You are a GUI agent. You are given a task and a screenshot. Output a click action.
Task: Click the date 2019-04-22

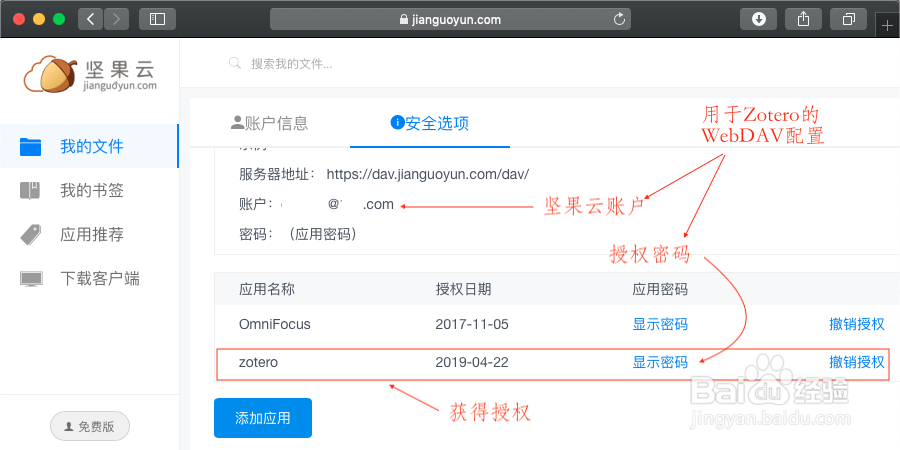tap(472, 362)
